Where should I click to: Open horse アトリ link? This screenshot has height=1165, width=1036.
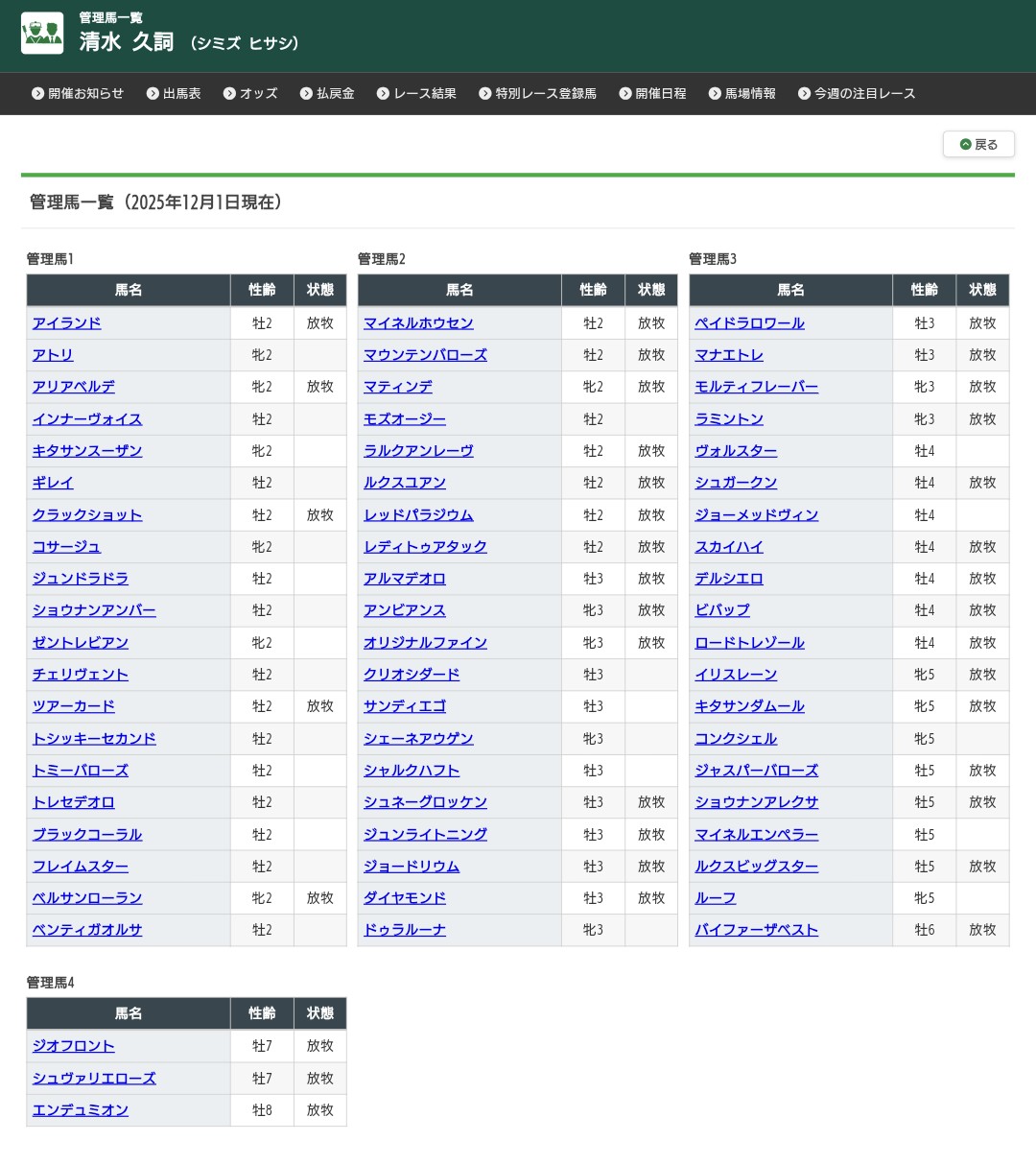53,355
